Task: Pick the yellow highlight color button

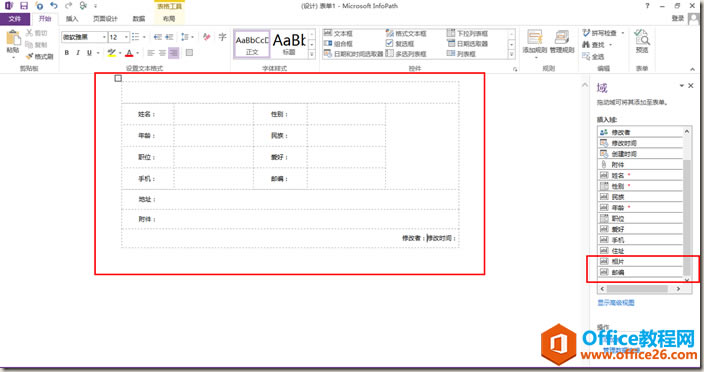Action: coord(112,53)
